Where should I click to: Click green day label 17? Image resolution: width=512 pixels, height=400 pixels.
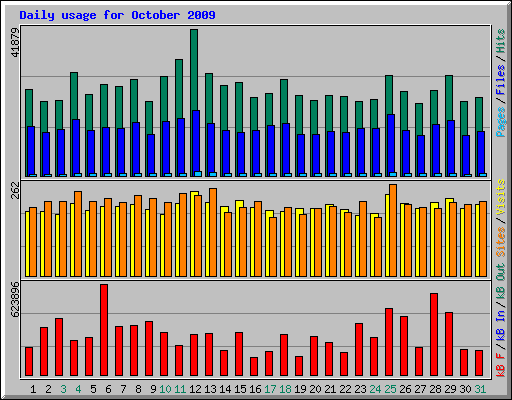(x=270, y=389)
